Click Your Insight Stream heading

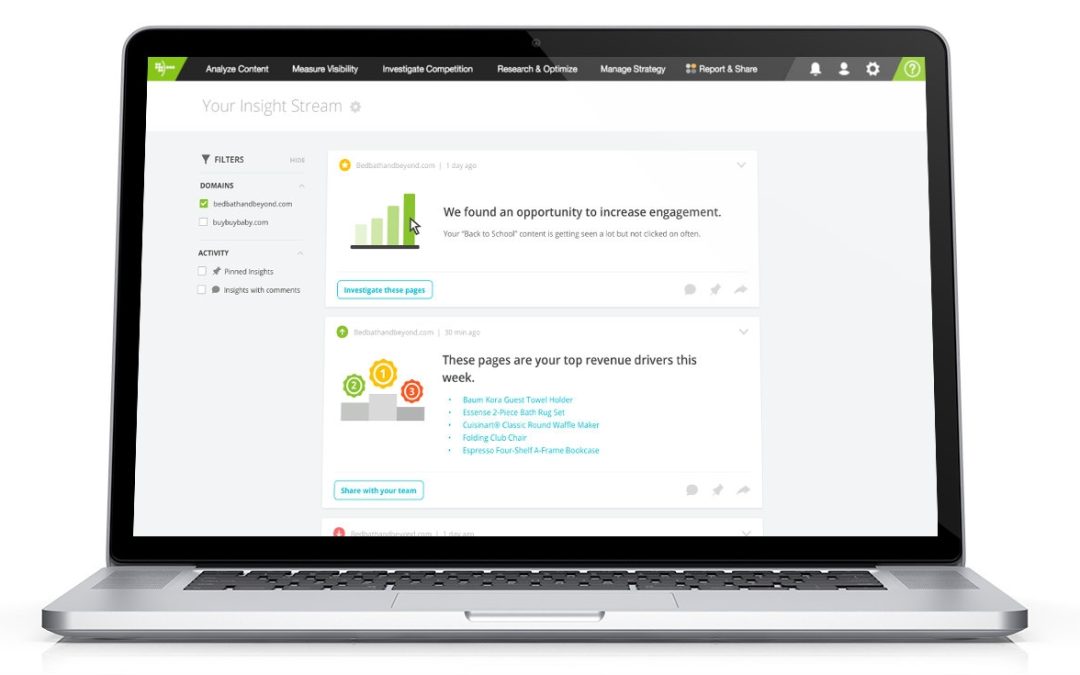pos(272,106)
